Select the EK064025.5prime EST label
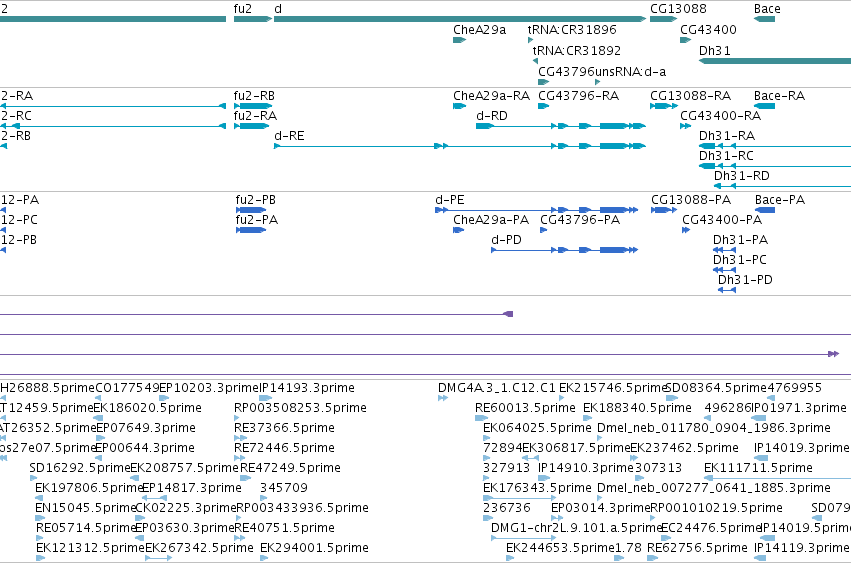The width and height of the screenshot is (851, 563). point(537,428)
